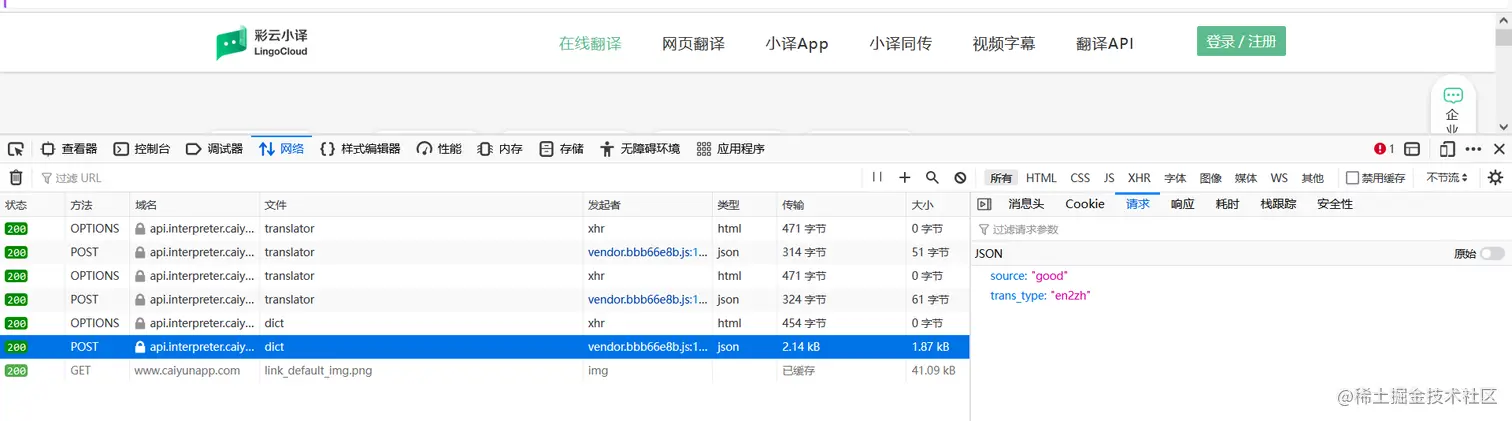Toggle the 原始 (raw) switch
This screenshot has width=1512, height=421.
[x=1492, y=254]
